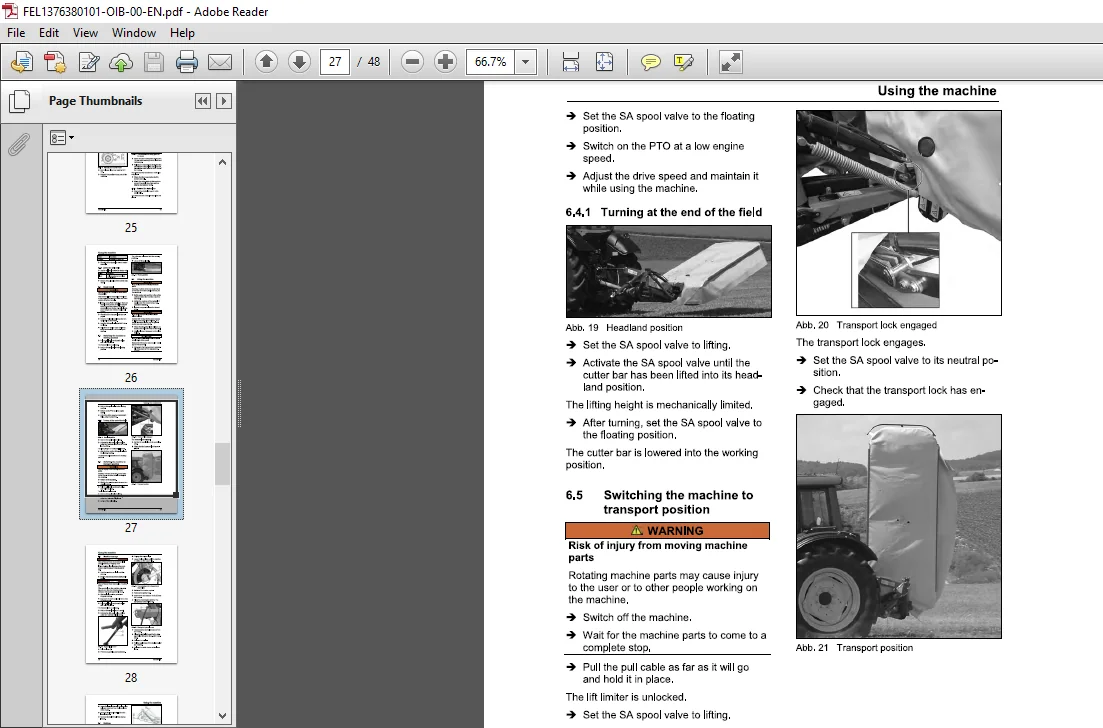Open the Help menu

[x=182, y=33]
